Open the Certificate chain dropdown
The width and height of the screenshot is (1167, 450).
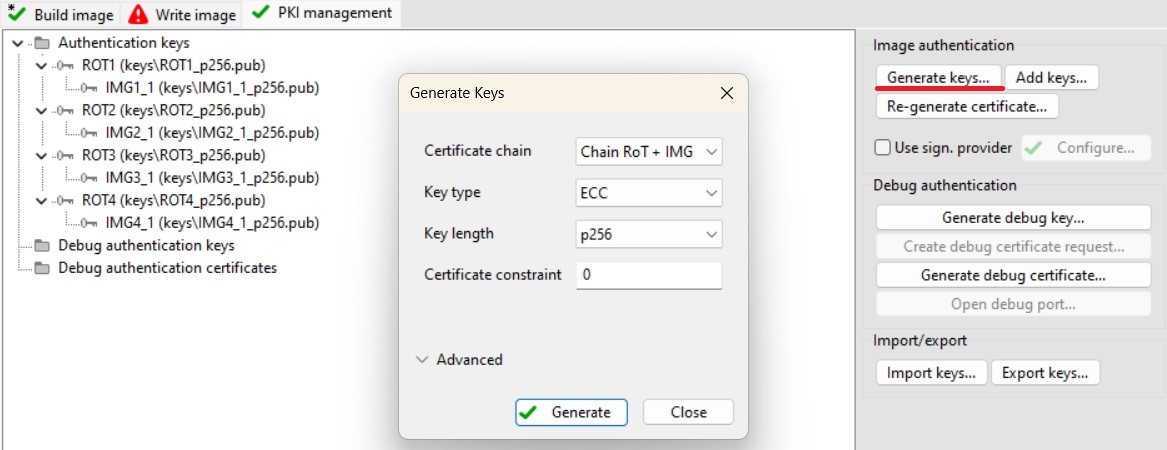pos(648,151)
